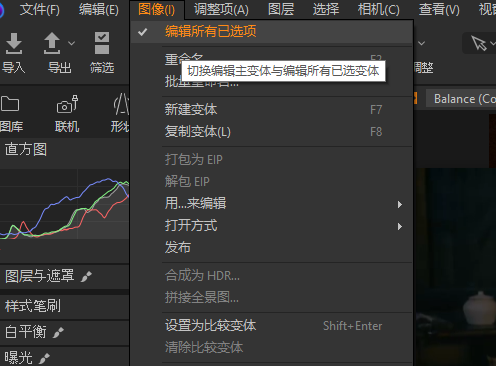The width and height of the screenshot is (496, 366).
Task: Select the Balance (Co... viewer tab
Action: (461, 99)
